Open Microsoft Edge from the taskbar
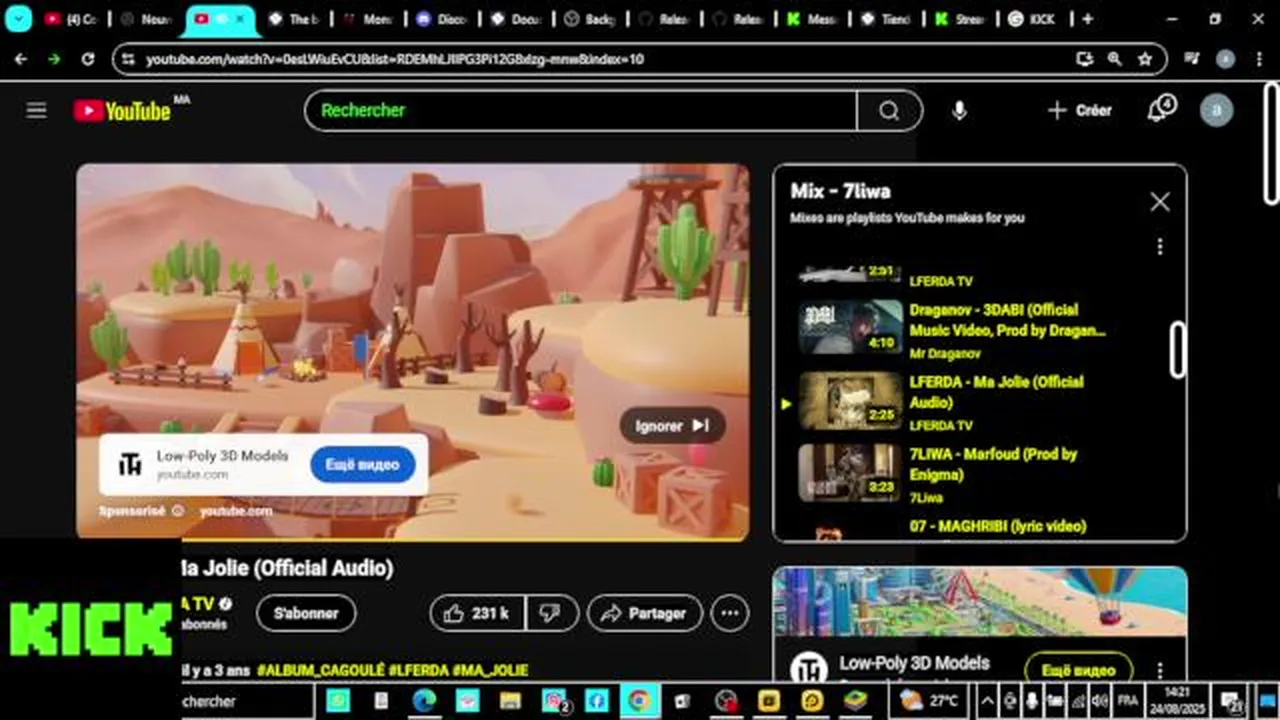 tap(424, 701)
